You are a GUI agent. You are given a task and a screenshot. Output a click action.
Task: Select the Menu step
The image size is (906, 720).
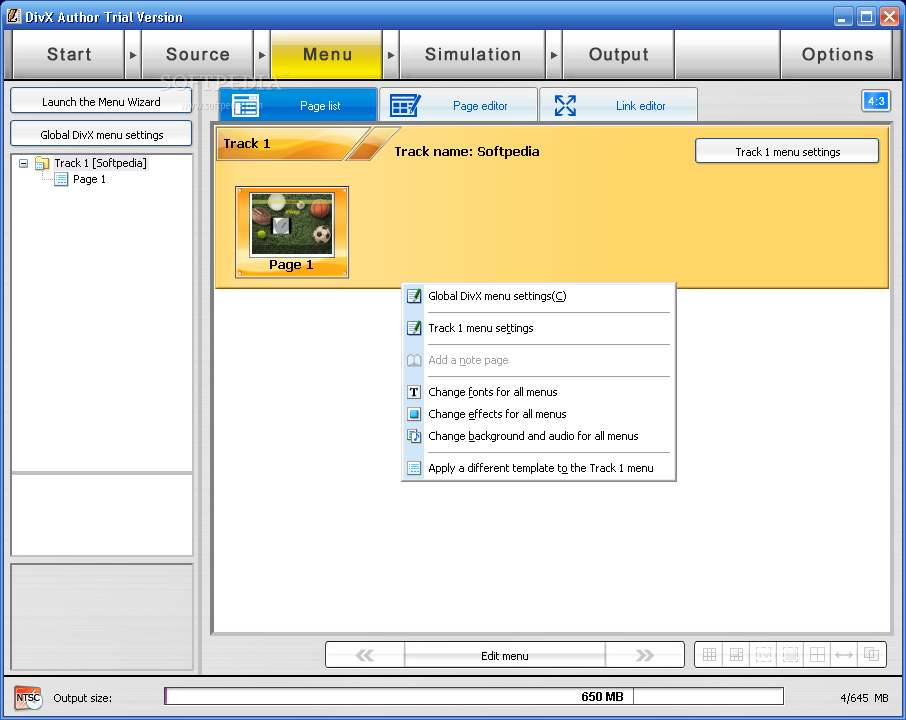327,55
